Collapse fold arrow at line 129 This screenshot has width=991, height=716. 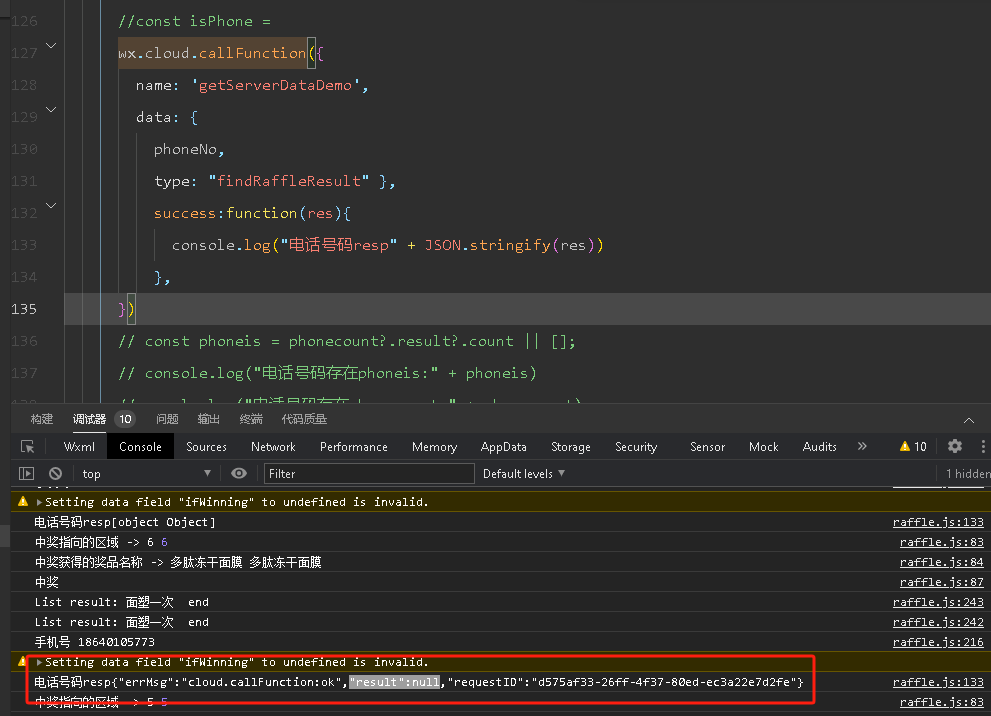[51, 109]
